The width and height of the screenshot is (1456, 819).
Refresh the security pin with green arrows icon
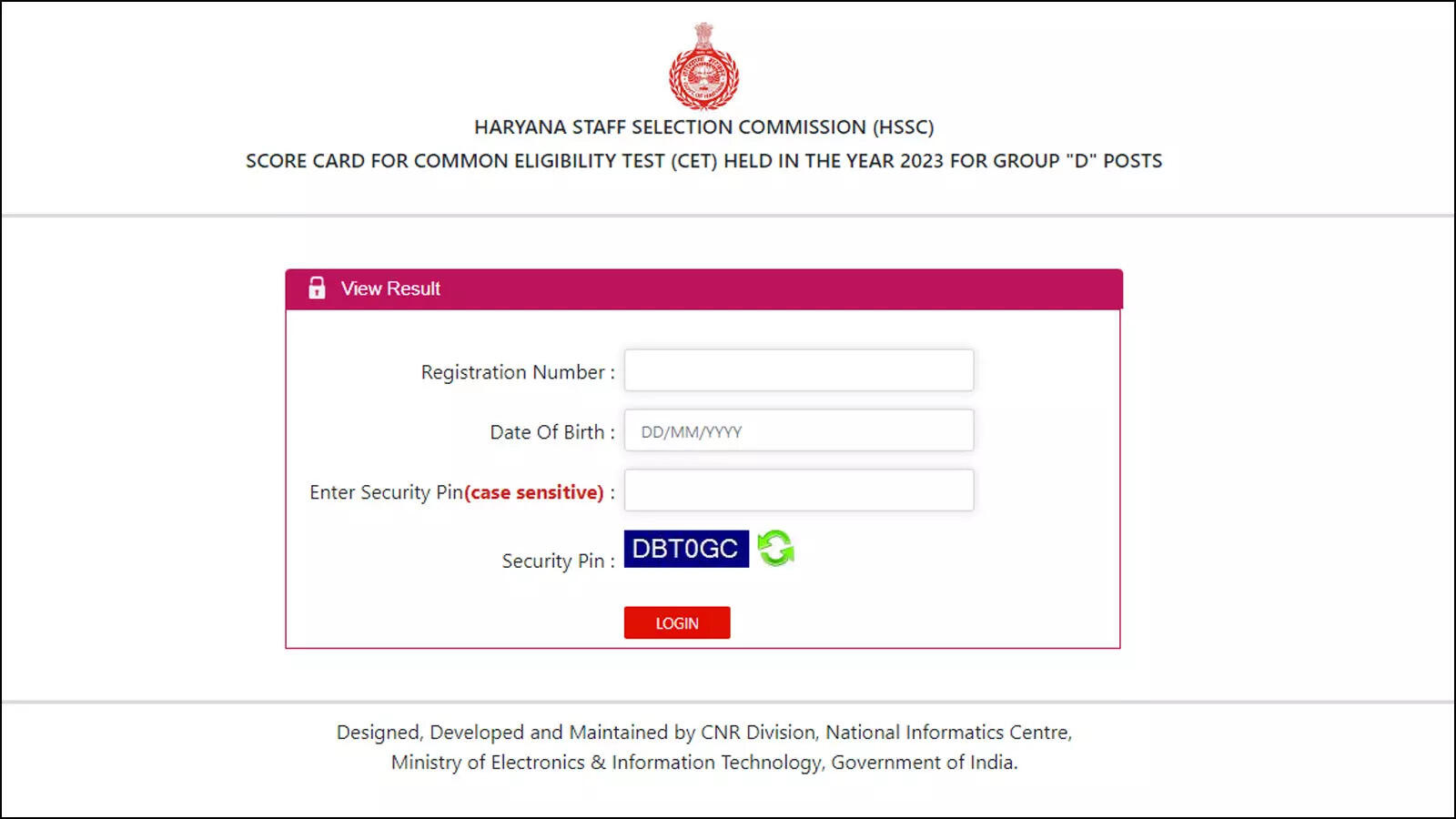776,548
